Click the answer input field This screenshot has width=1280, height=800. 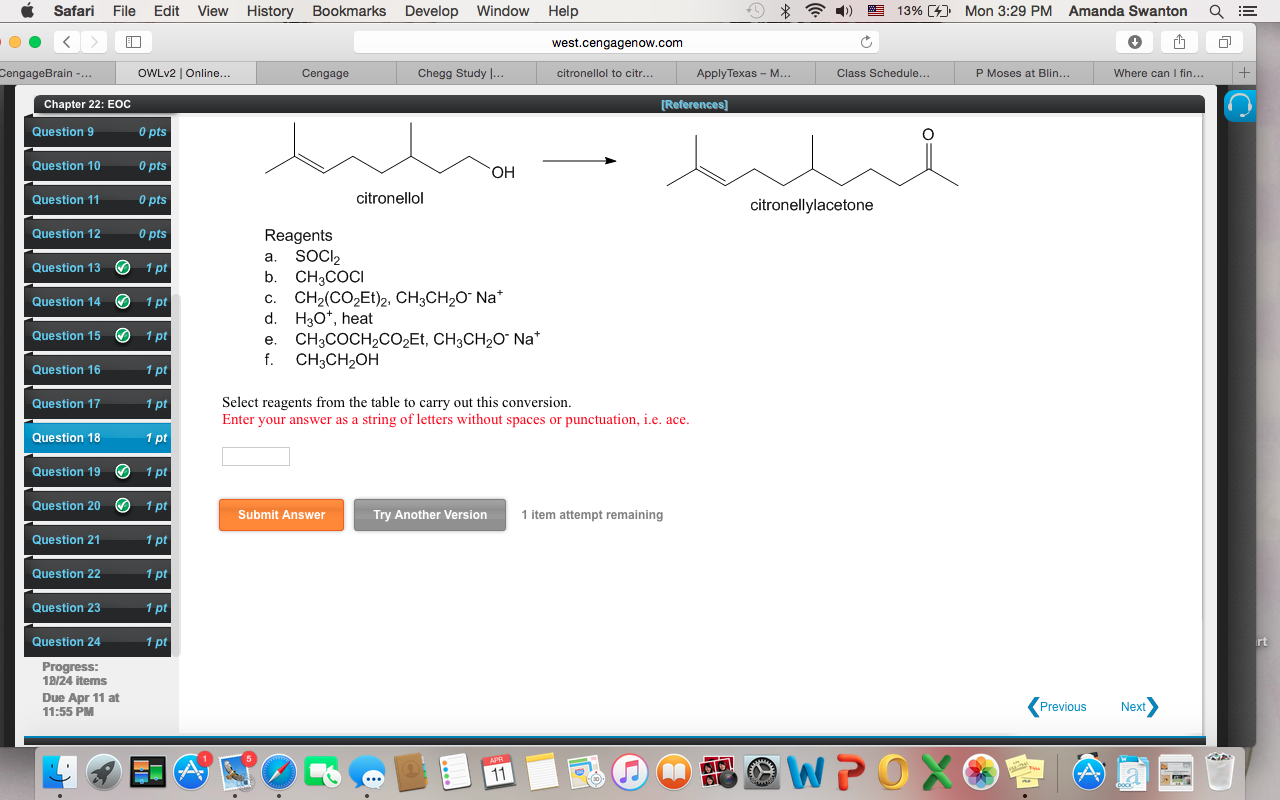255,456
